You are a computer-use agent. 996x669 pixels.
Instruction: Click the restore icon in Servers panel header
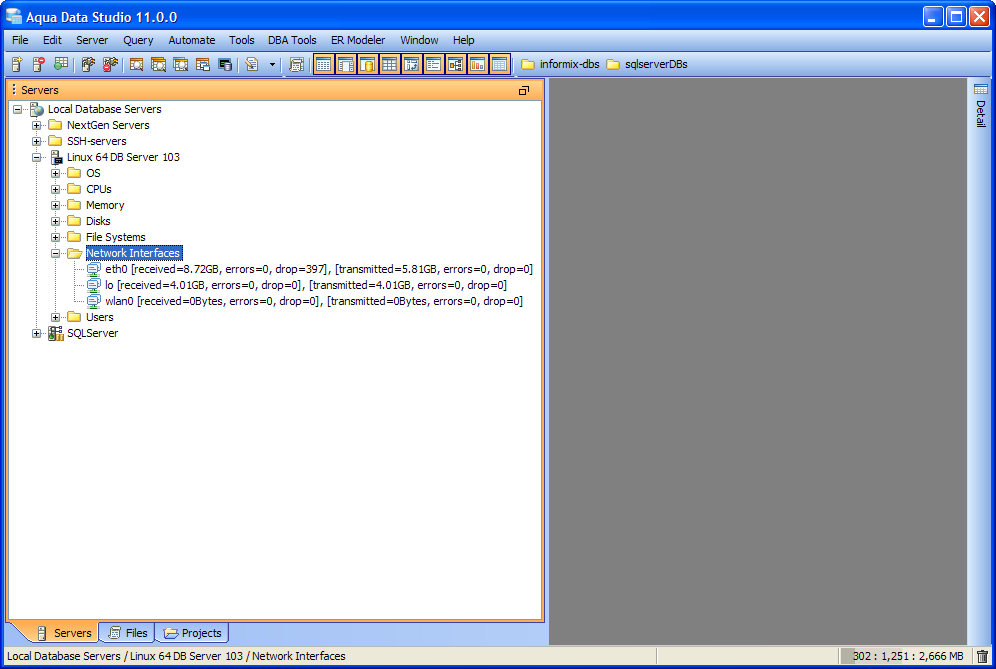tap(523, 90)
